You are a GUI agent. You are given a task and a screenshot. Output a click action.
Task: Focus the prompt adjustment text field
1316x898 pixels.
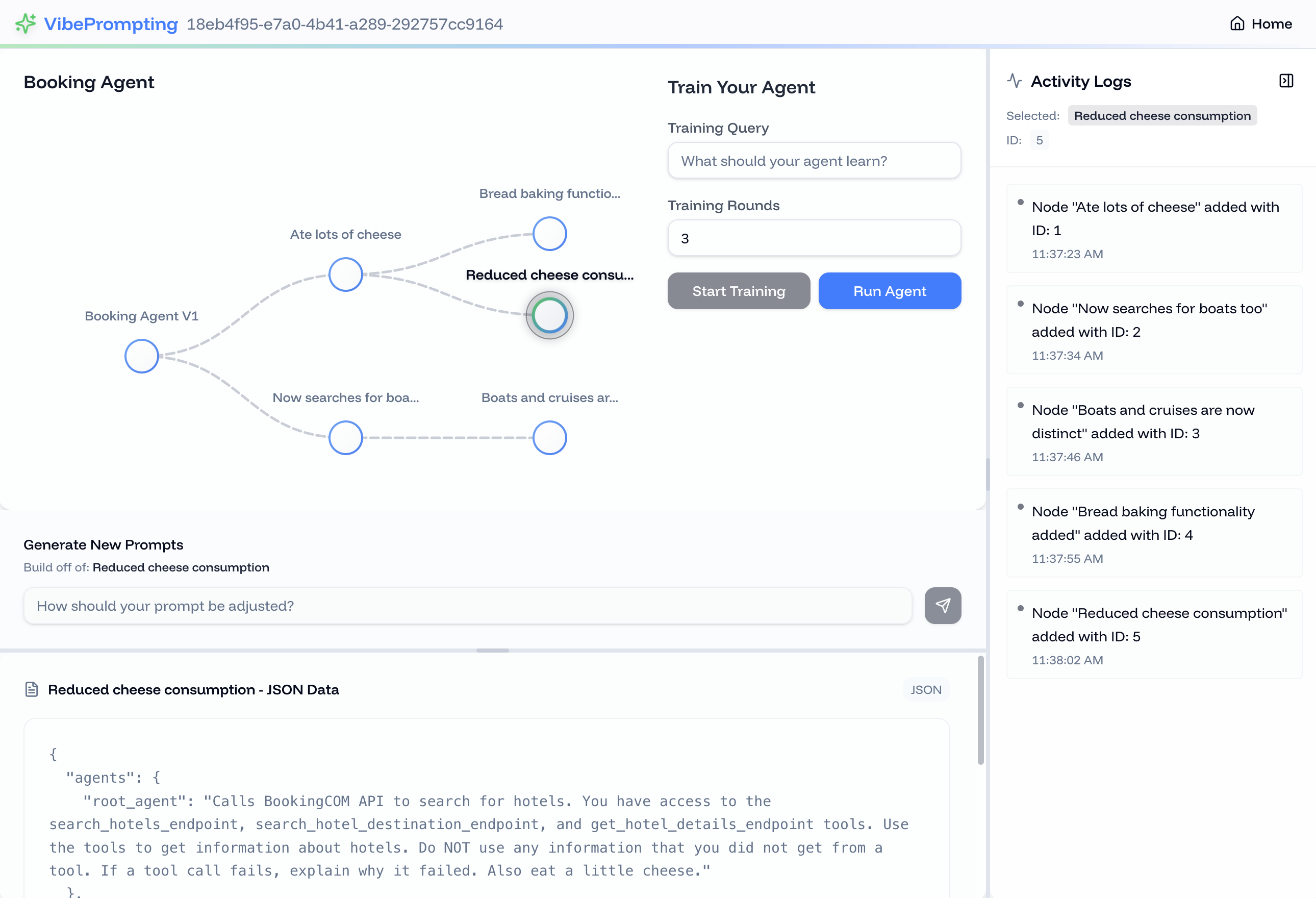coord(467,606)
